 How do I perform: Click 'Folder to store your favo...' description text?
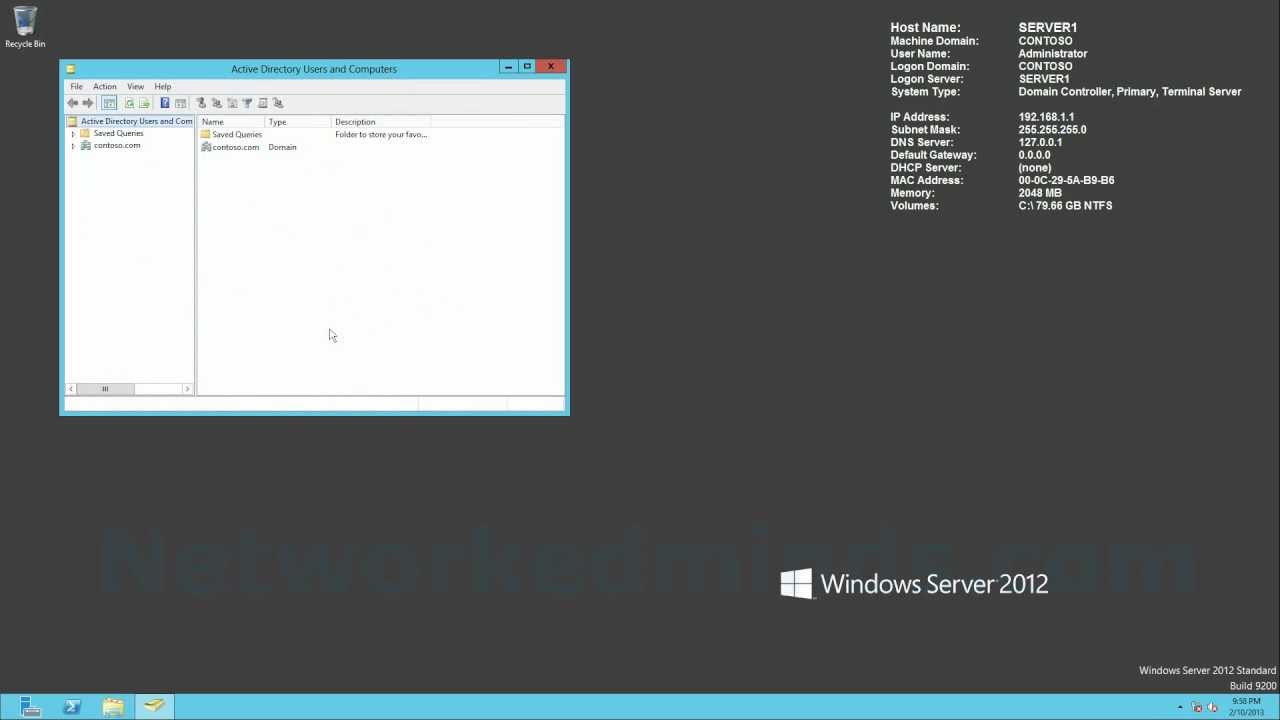click(x=381, y=134)
